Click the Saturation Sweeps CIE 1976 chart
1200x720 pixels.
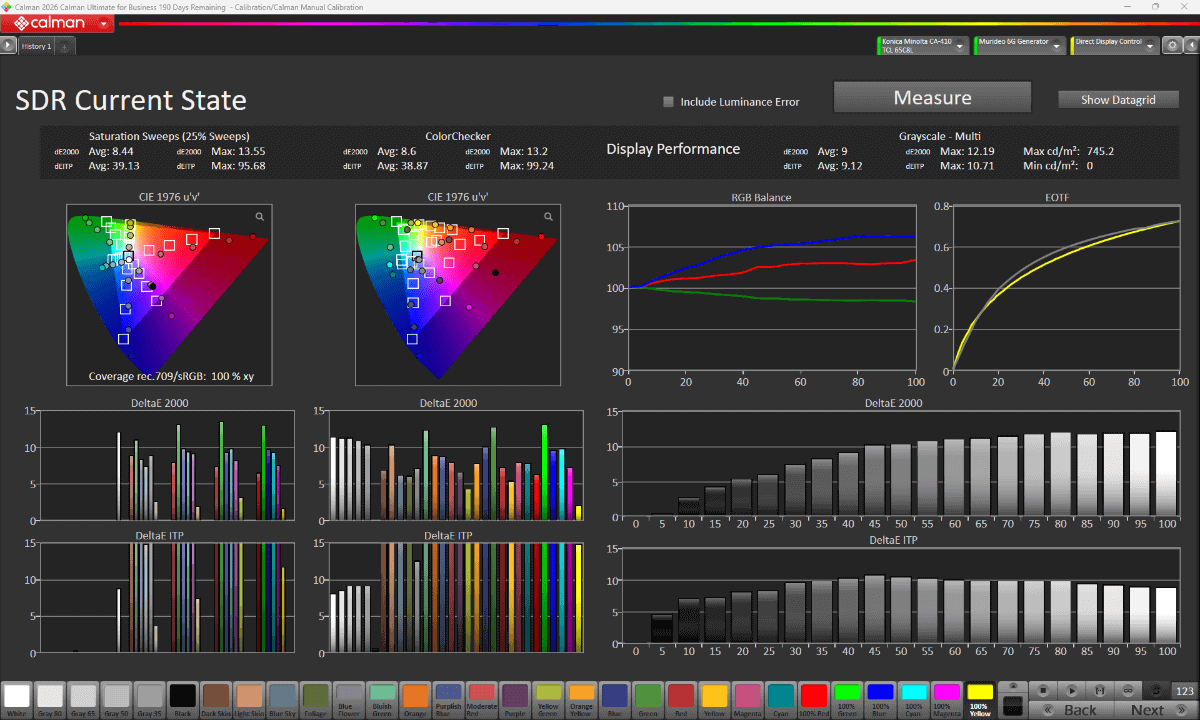tap(169, 295)
